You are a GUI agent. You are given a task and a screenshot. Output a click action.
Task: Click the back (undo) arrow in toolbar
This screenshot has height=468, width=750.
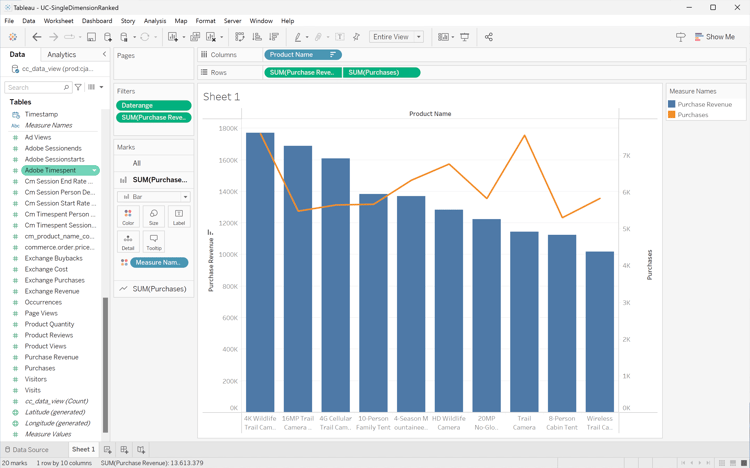[x=37, y=37]
